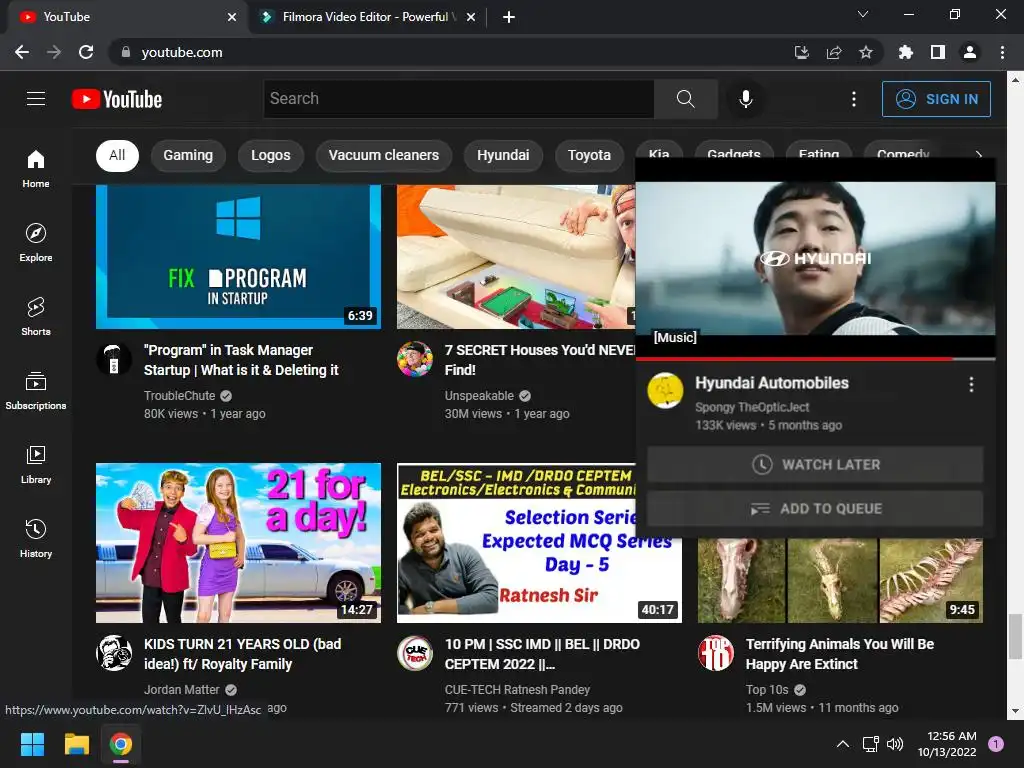Select the Hyundai filter chip

point(503,155)
